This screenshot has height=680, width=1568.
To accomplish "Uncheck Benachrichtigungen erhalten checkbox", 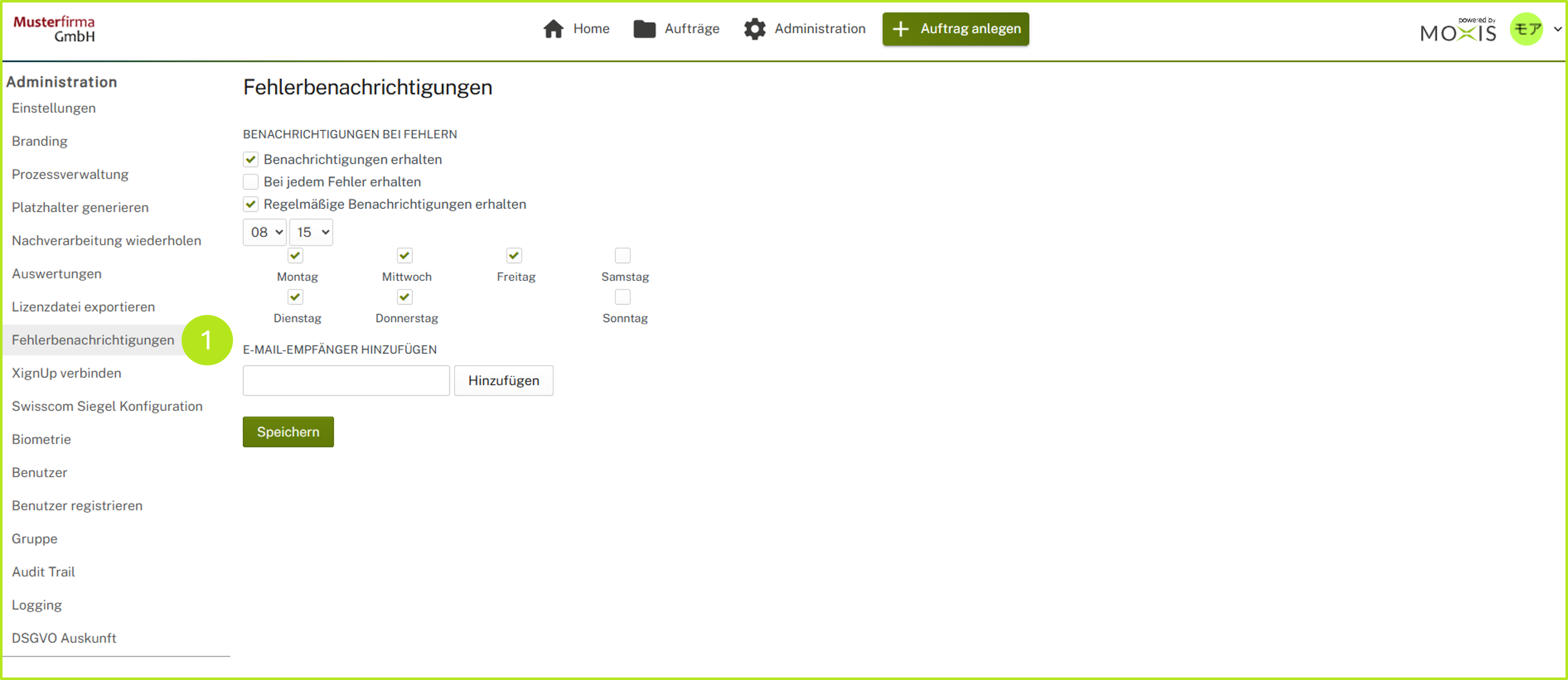I will tap(251, 159).
